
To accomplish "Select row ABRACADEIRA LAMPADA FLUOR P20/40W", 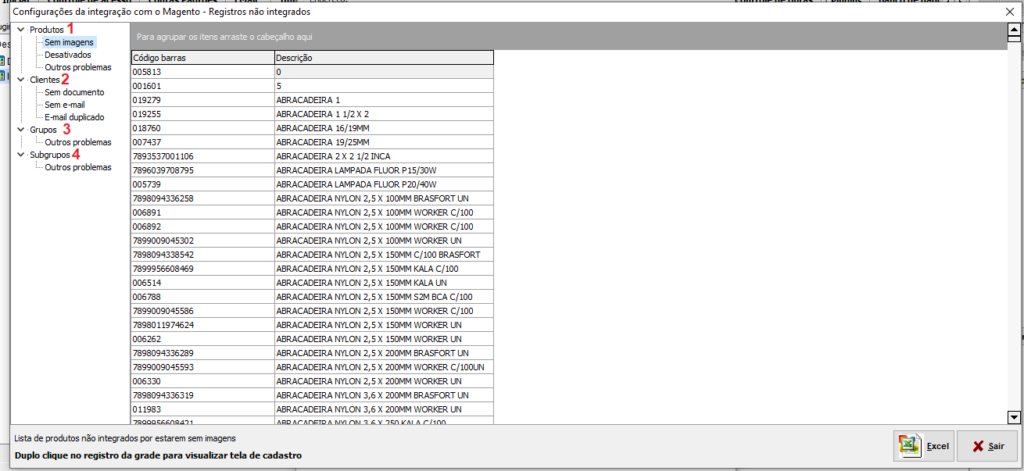I will [x=312, y=184].
